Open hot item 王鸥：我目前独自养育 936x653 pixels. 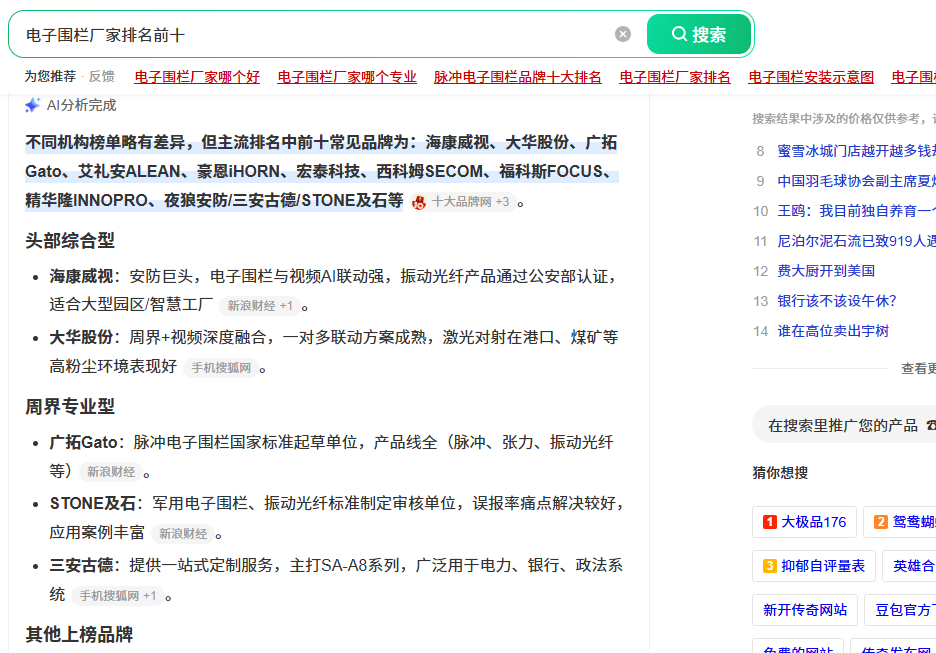point(856,211)
